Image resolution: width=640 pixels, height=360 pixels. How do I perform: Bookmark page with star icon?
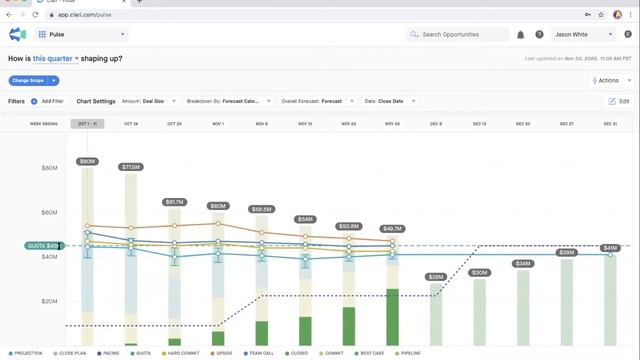601,15
